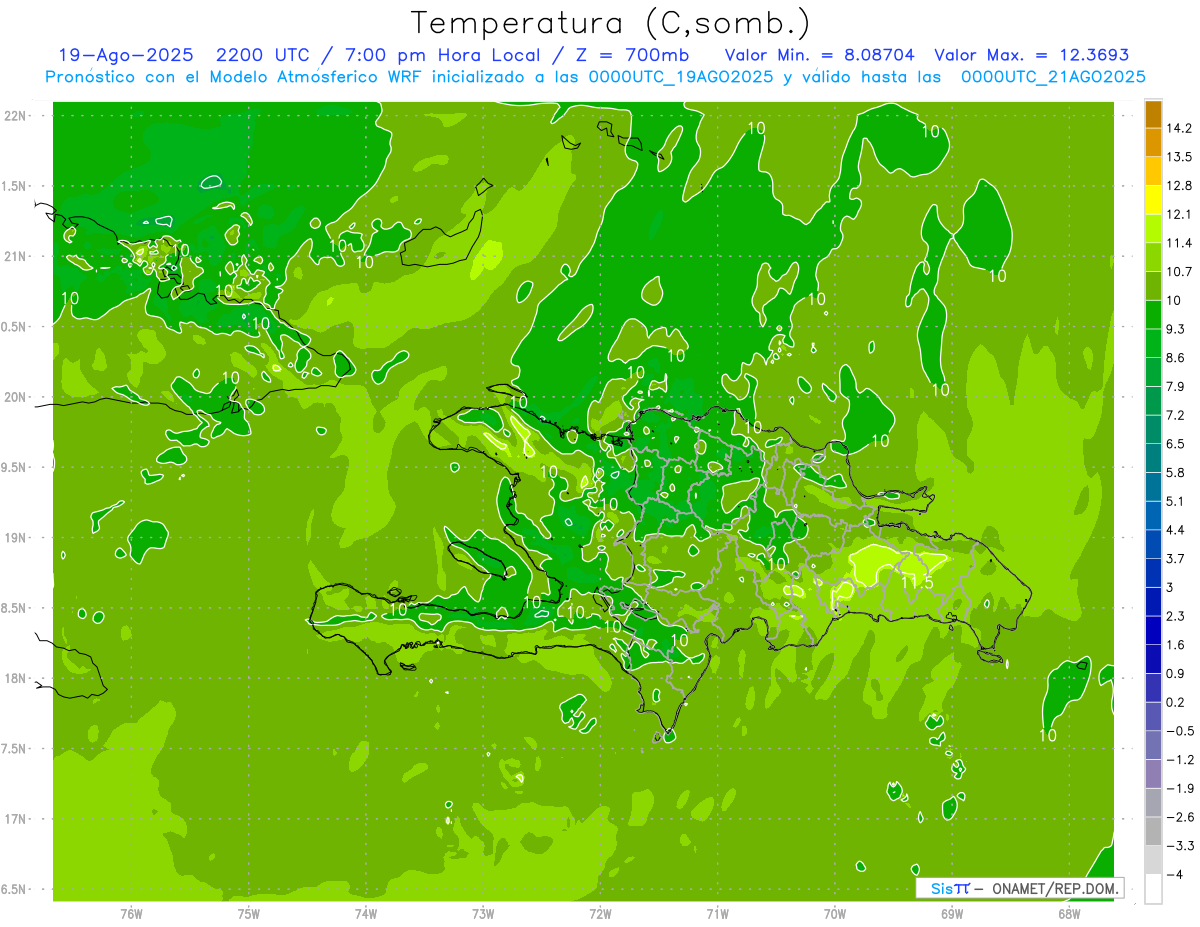The width and height of the screenshot is (1200, 927).
Task: Click purple legend swatch between -1.2 and -1.9
Action: tap(1153, 774)
